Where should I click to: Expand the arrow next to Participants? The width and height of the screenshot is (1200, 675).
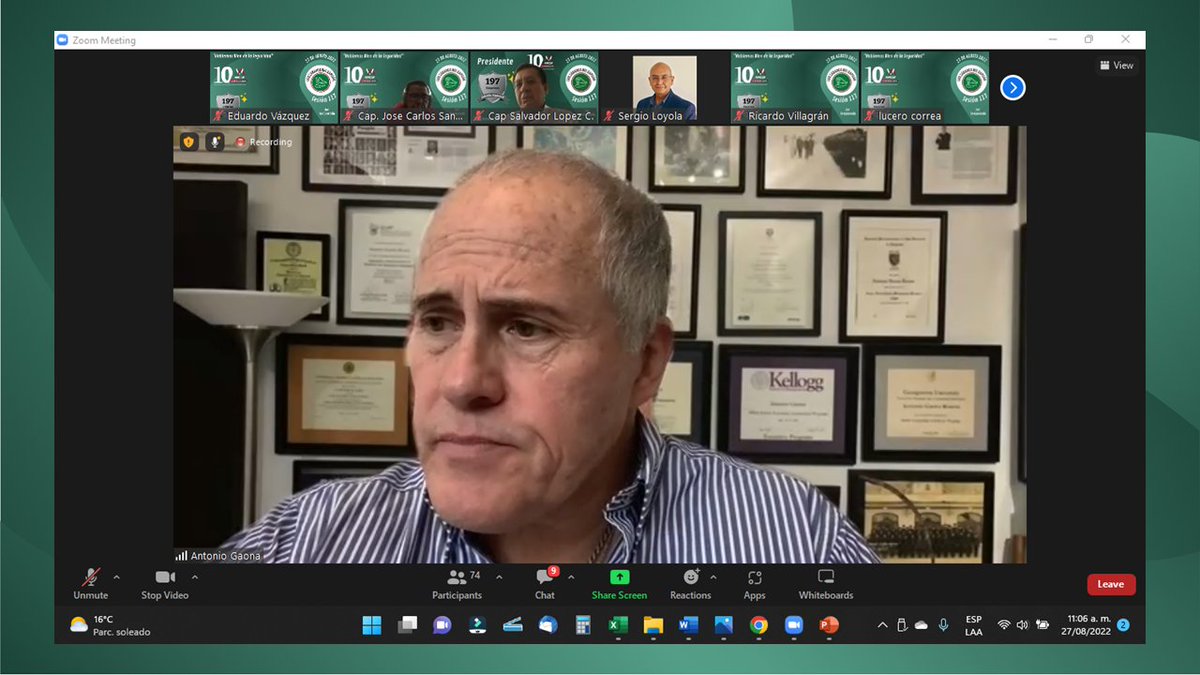[499, 577]
